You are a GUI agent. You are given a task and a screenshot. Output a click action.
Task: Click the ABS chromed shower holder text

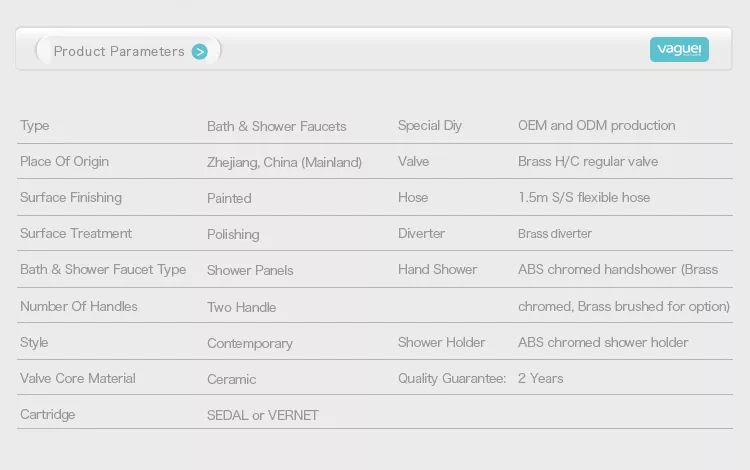(603, 342)
